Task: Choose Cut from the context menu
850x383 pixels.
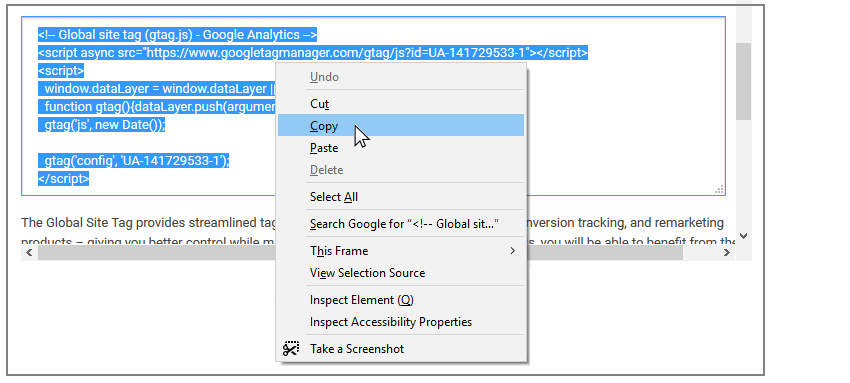Action: click(x=401, y=103)
